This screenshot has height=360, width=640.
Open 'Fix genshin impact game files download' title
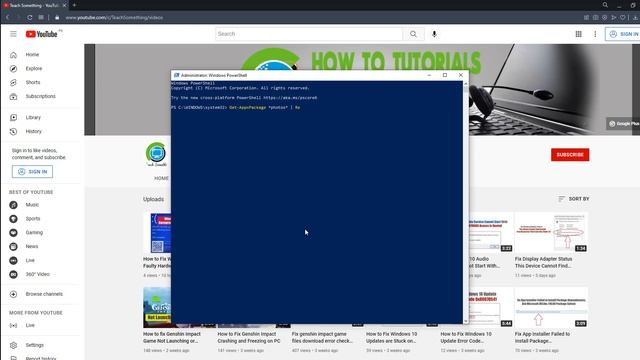point(322,338)
